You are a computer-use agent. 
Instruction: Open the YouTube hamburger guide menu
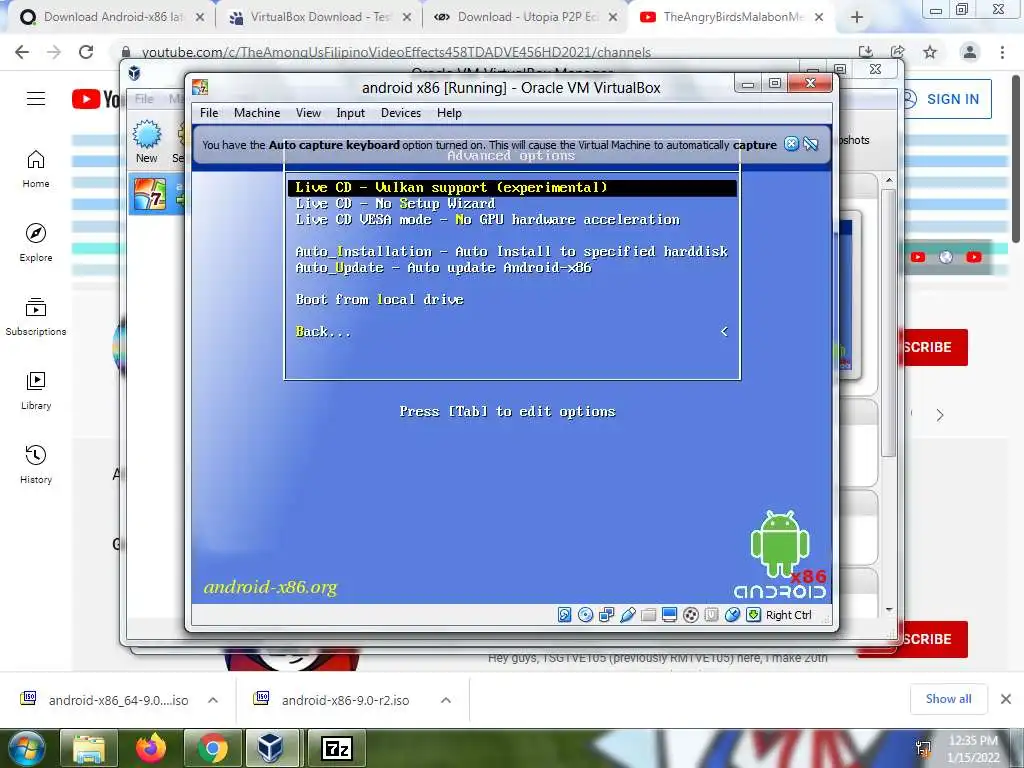point(36,99)
